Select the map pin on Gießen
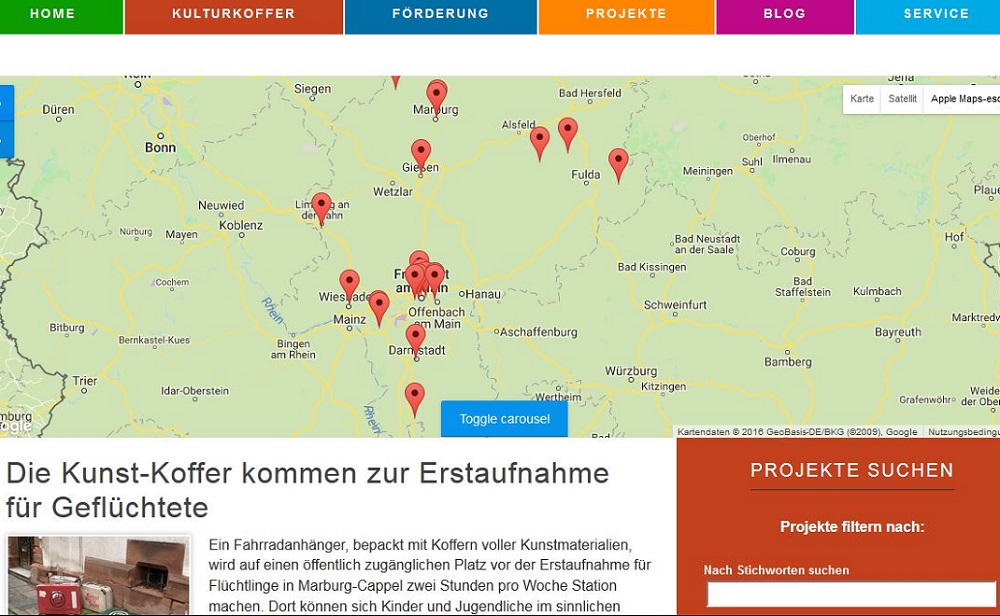This screenshot has width=1000, height=616. click(x=421, y=154)
